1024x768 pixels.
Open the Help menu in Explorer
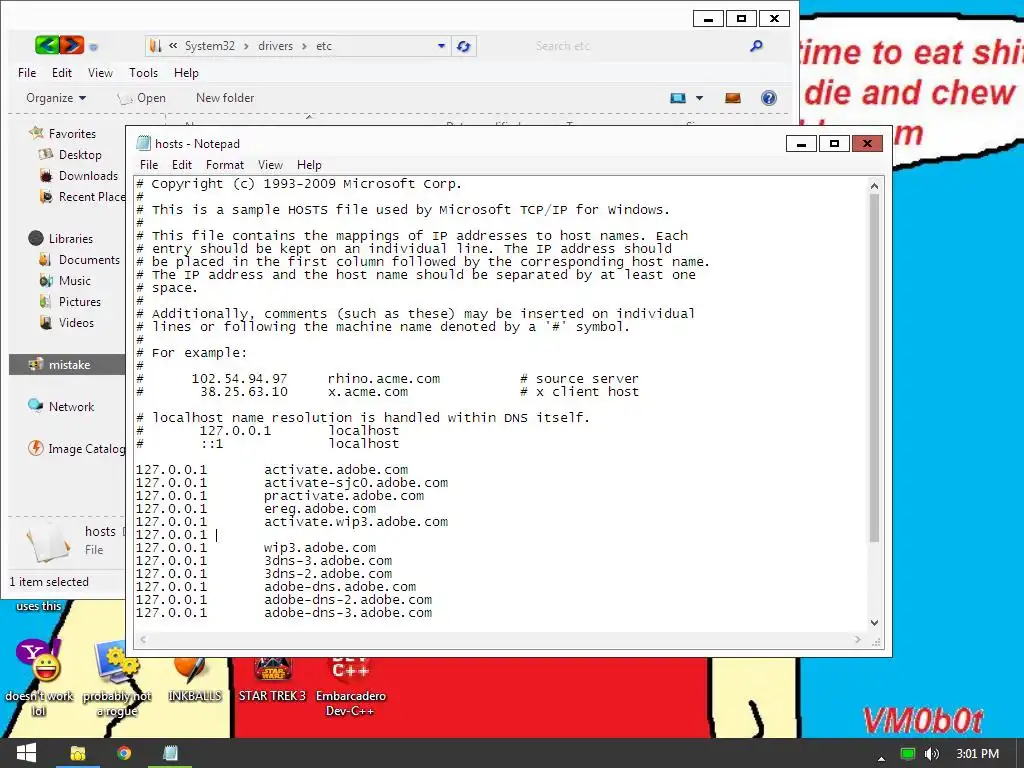(186, 72)
